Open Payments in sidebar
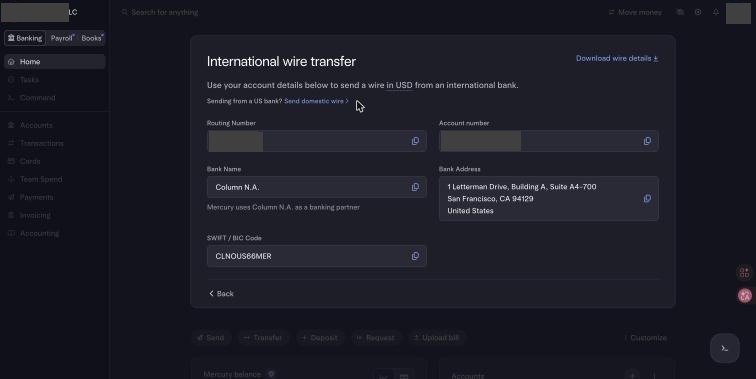This screenshot has width=756, height=379. [x=54, y=197]
